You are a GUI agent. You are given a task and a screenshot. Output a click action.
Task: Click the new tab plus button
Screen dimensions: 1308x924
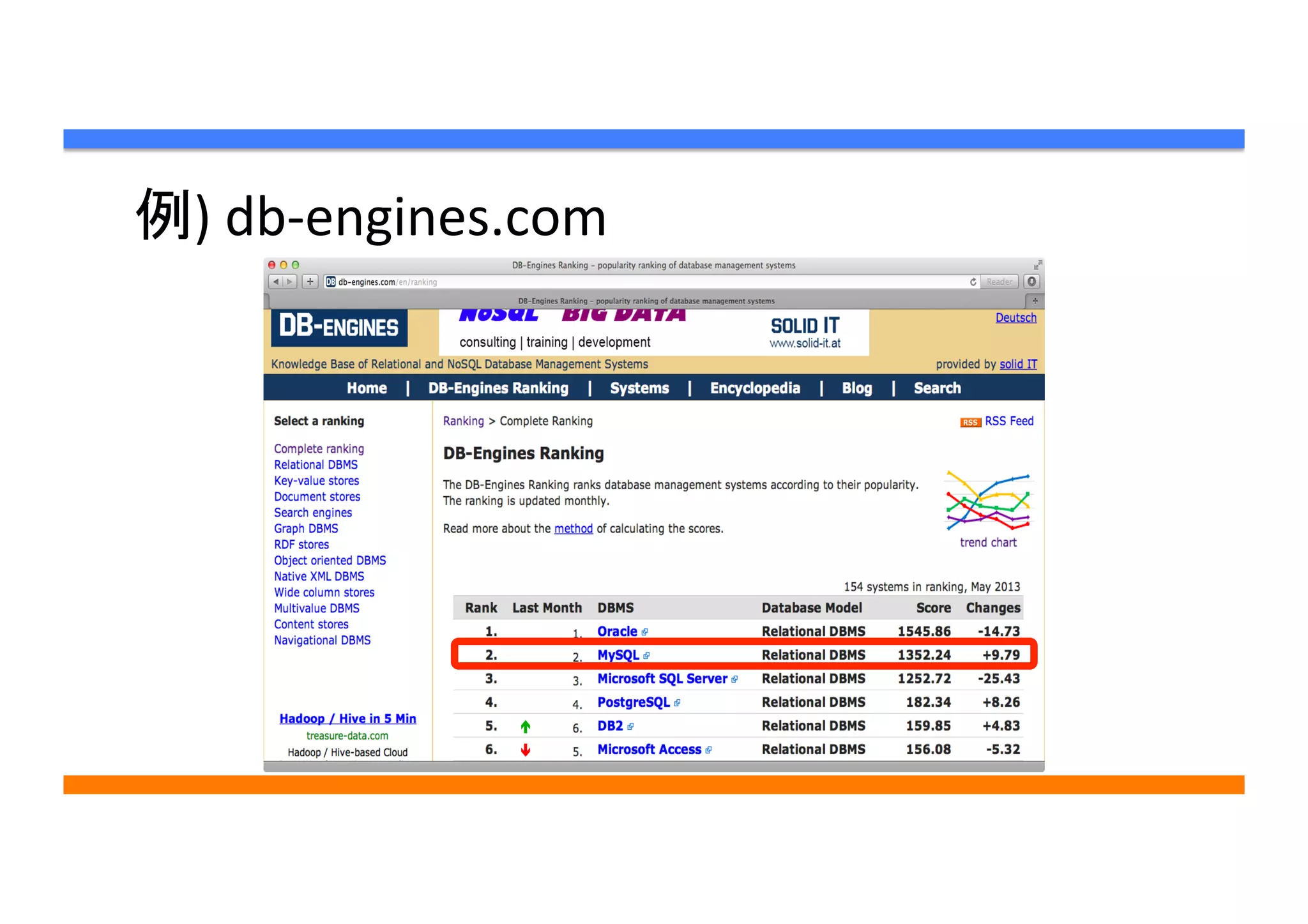click(x=1035, y=301)
